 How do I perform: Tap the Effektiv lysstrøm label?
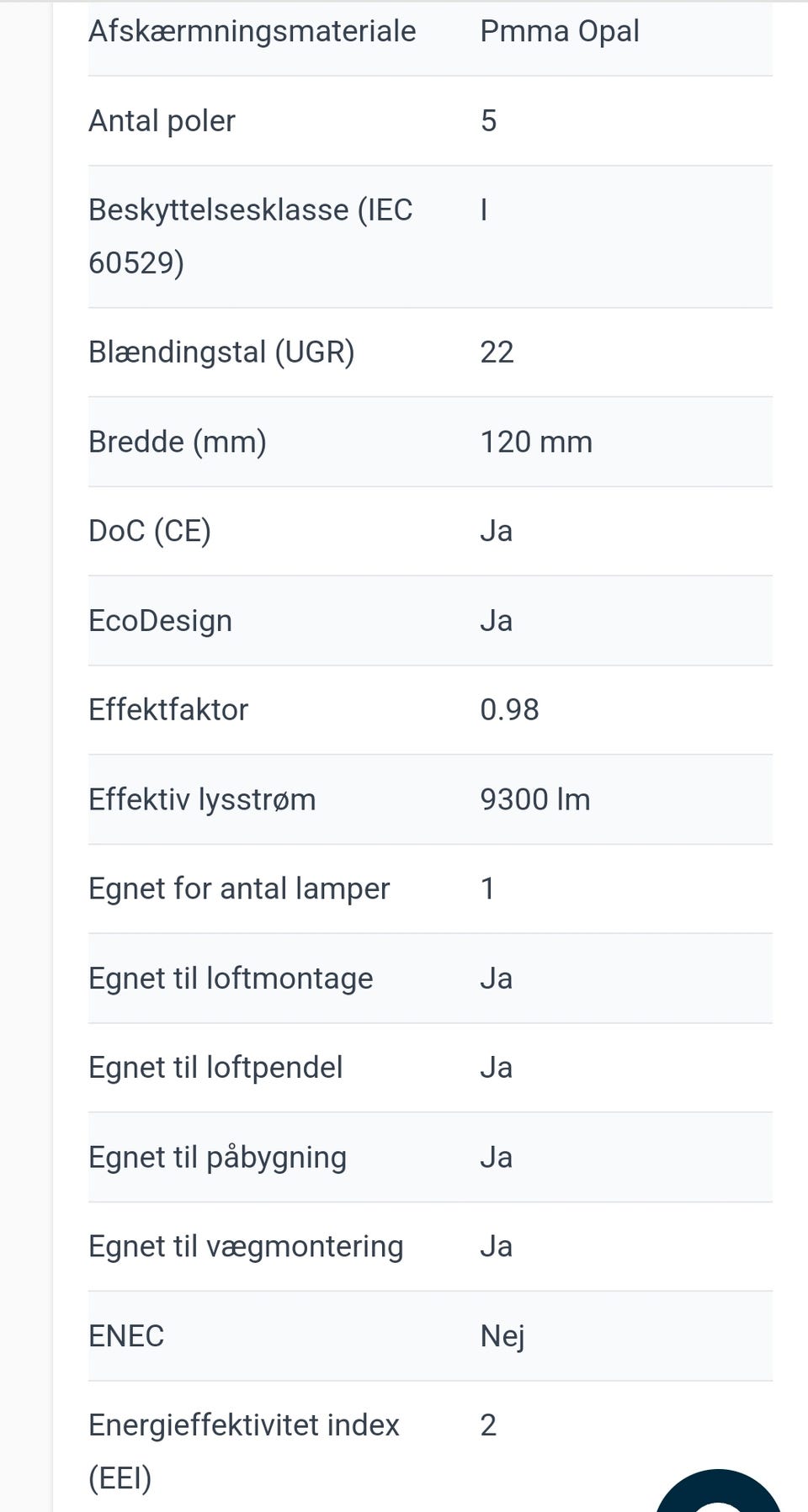point(202,799)
